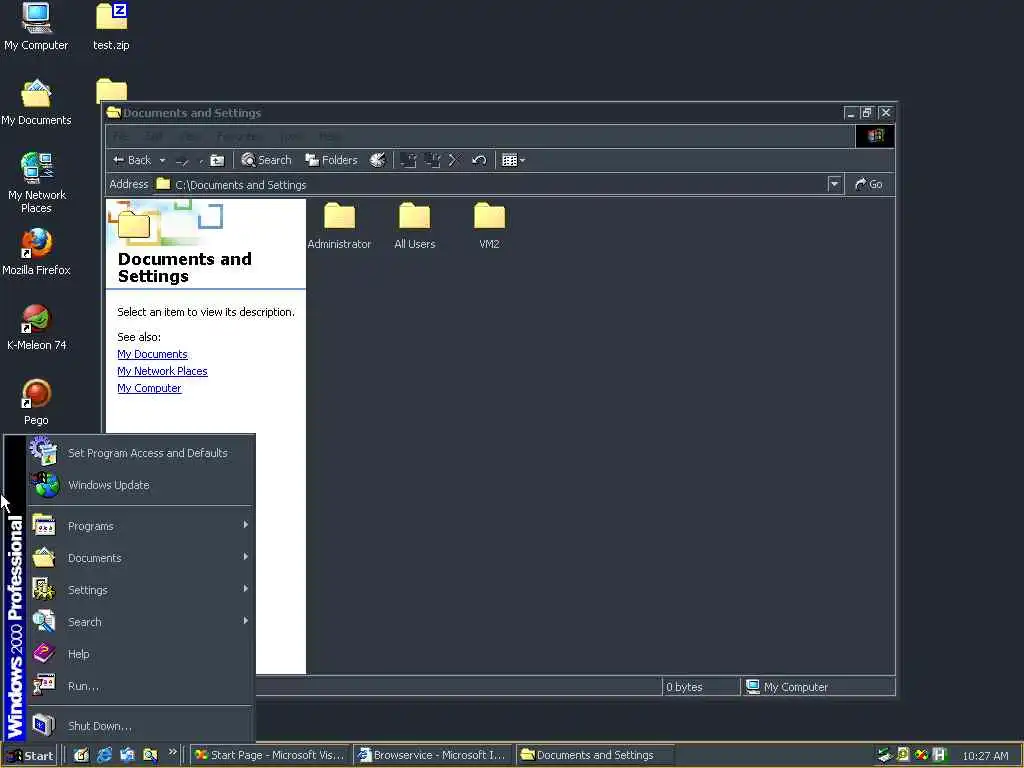1024x768 pixels.
Task: Click the Start button
Action: click(29, 755)
